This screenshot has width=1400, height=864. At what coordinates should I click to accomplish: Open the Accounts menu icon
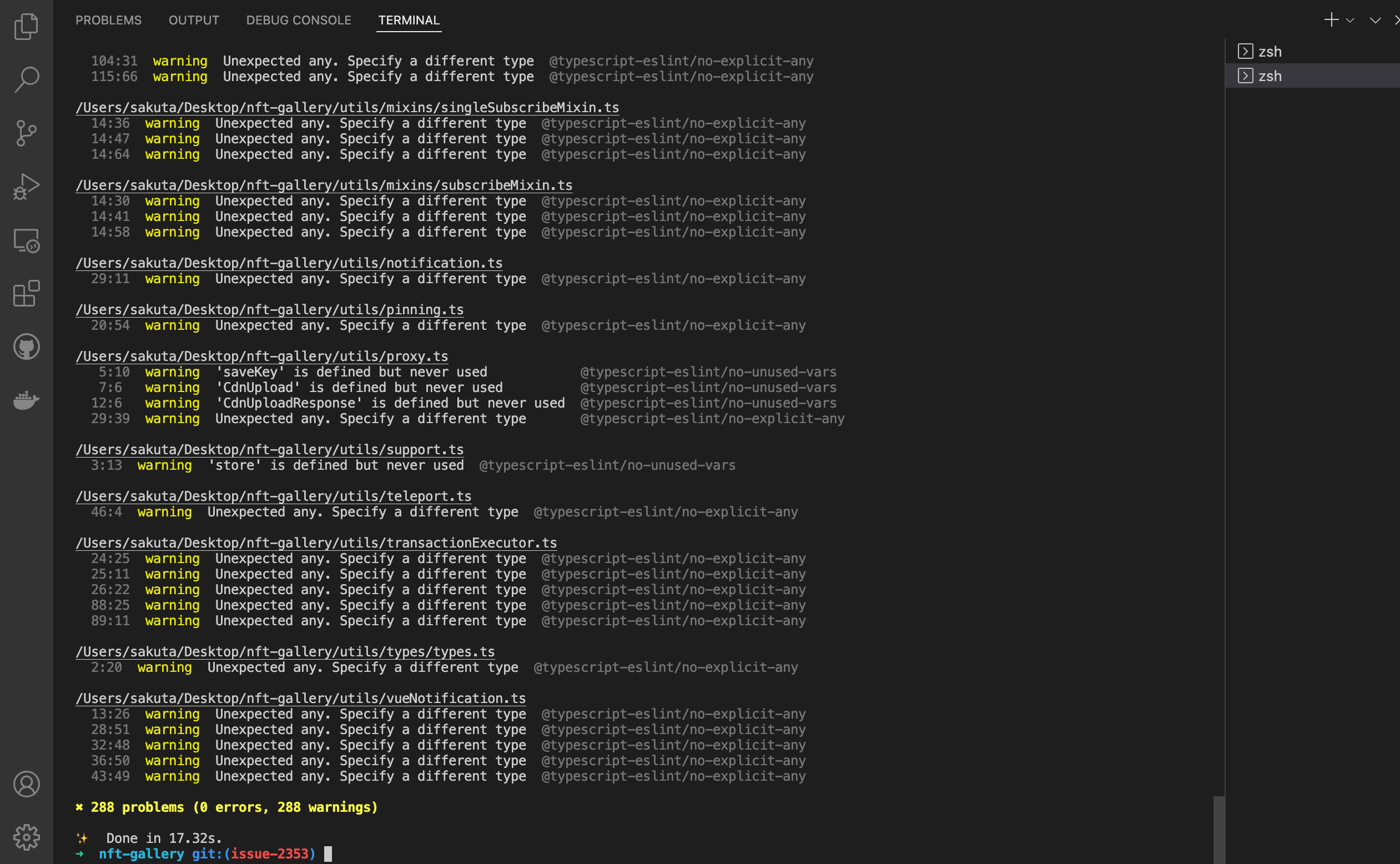click(x=26, y=784)
